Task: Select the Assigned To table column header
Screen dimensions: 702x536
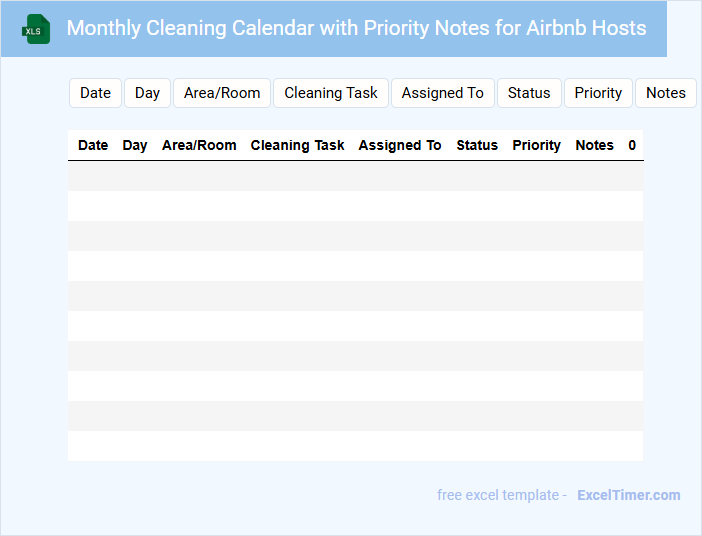Action: [400, 145]
